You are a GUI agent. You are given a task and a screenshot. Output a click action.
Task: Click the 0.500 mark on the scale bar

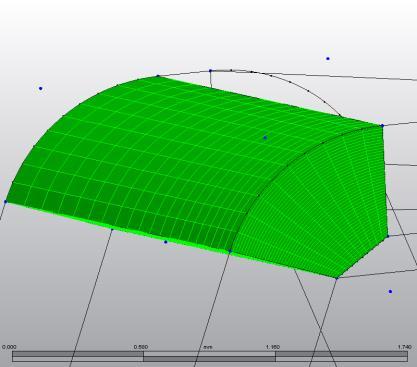[140, 347]
